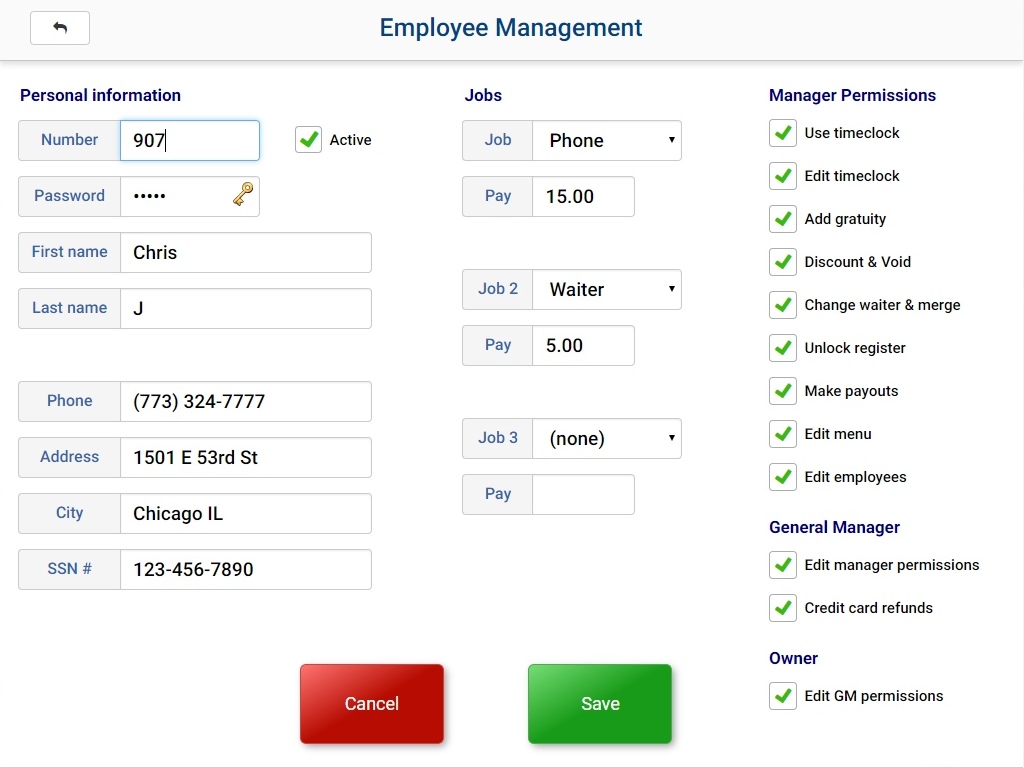
Task: Uncheck Edit manager permissions
Action: (x=782, y=566)
